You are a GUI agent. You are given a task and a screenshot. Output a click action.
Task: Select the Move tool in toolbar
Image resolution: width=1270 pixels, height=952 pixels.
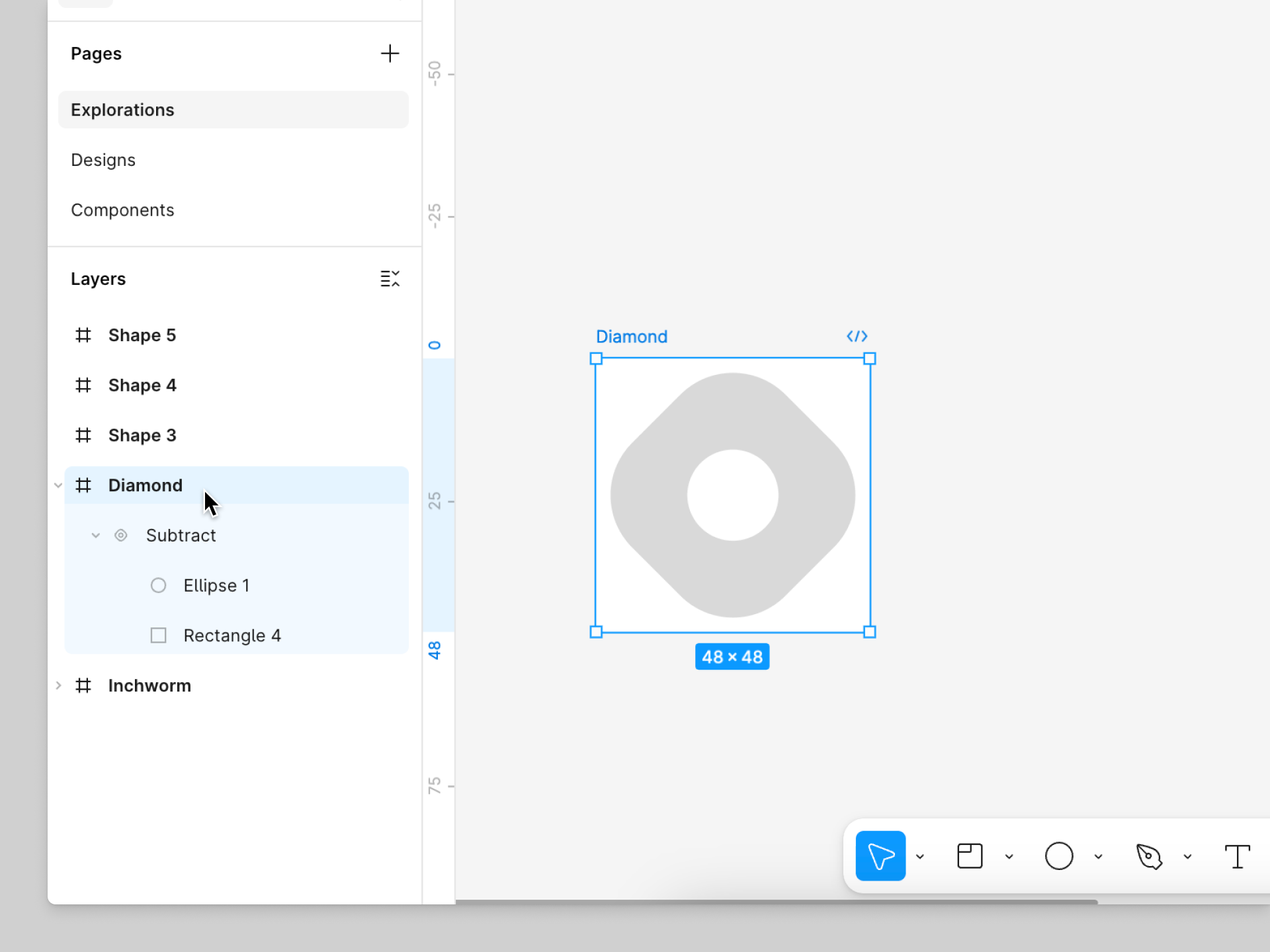tap(880, 856)
